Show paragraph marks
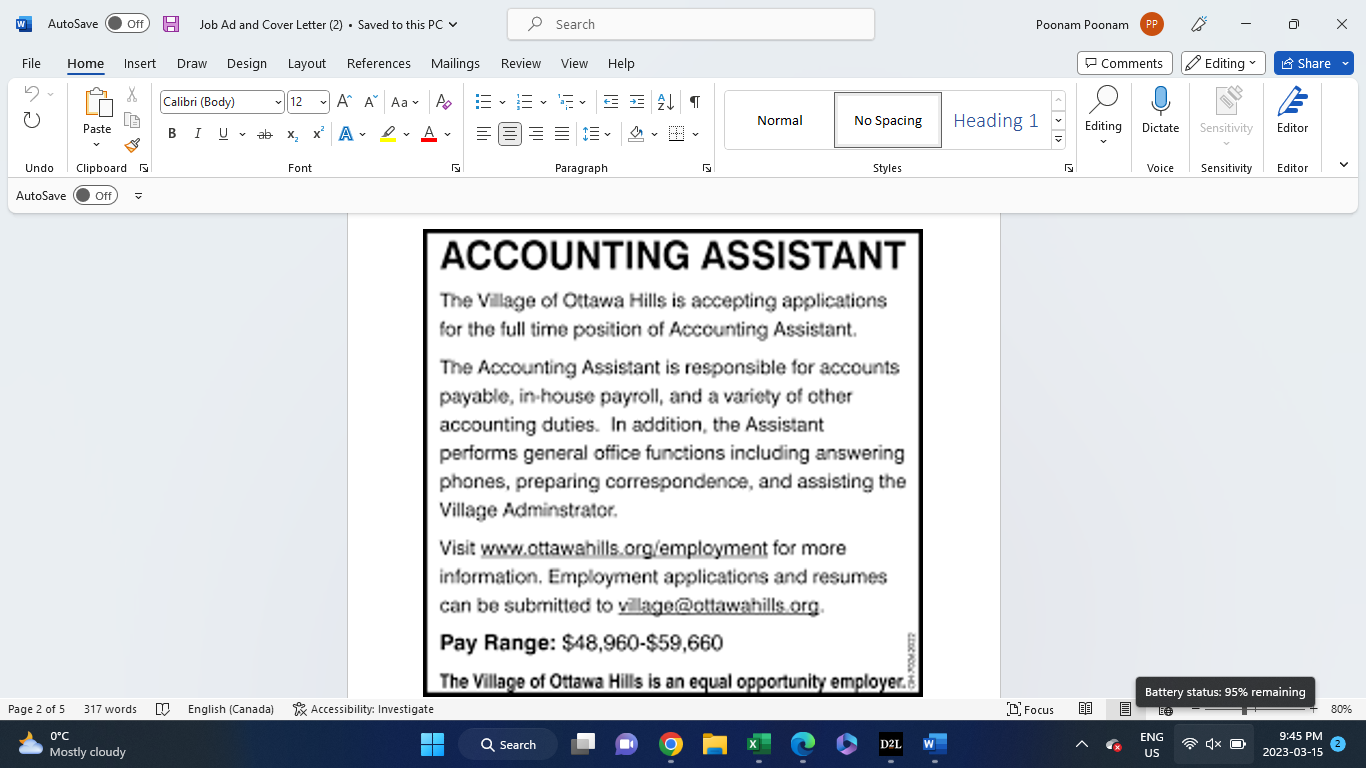Screen dimensions: 1366x768 click(x=694, y=102)
